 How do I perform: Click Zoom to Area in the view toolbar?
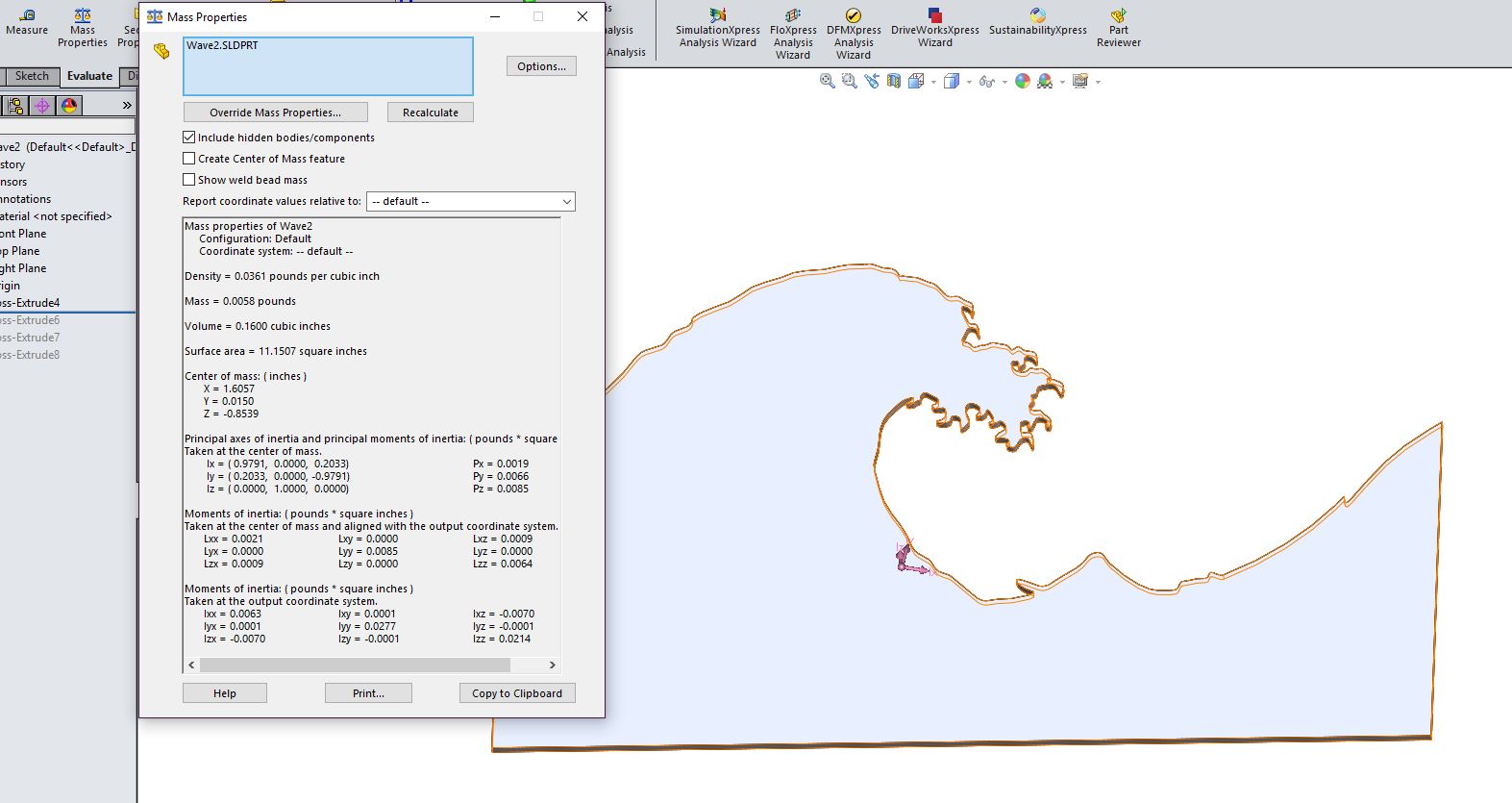(x=849, y=82)
